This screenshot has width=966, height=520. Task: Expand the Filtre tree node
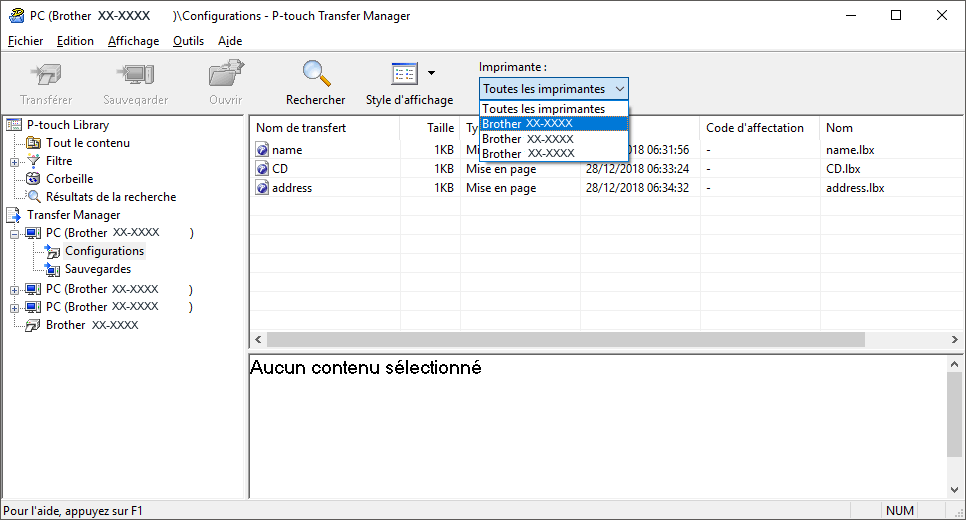click(14, 162)
